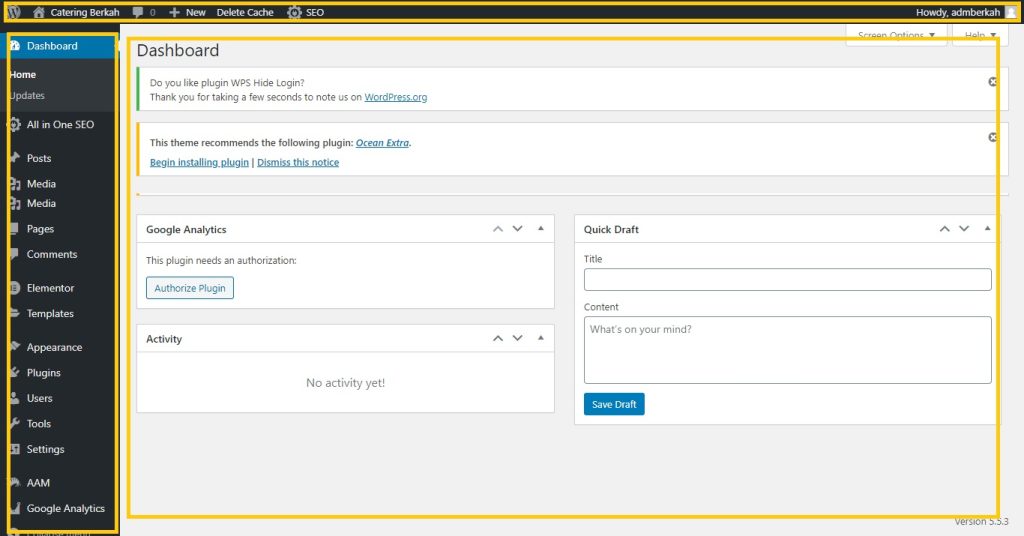Click the Posts pin icon in sidebar
The height and width of the screenshot is (536, 1024).
pyautogui.click(x=15, y=158)
